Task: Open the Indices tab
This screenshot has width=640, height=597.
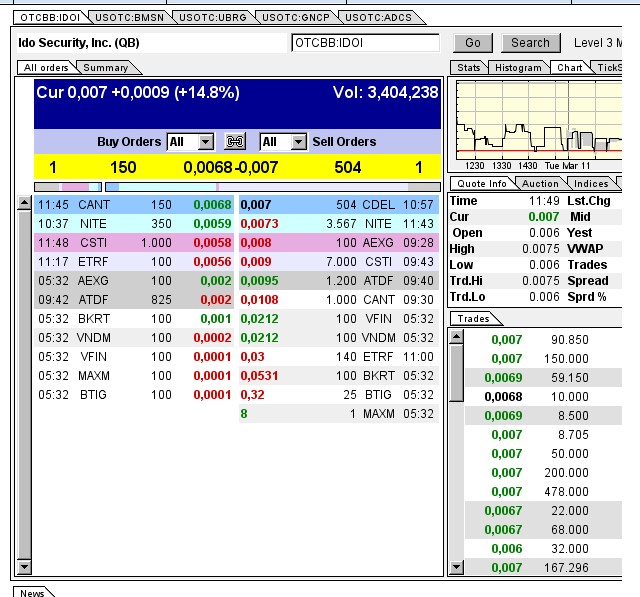Action: [x=591, y=184]
